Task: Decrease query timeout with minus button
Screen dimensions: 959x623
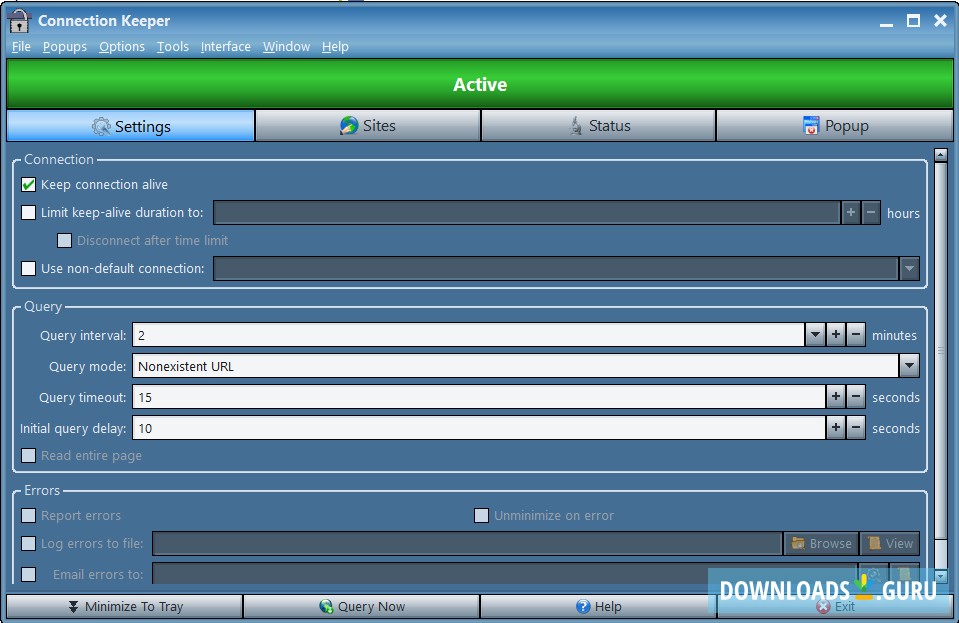Action: coord(856,397)
